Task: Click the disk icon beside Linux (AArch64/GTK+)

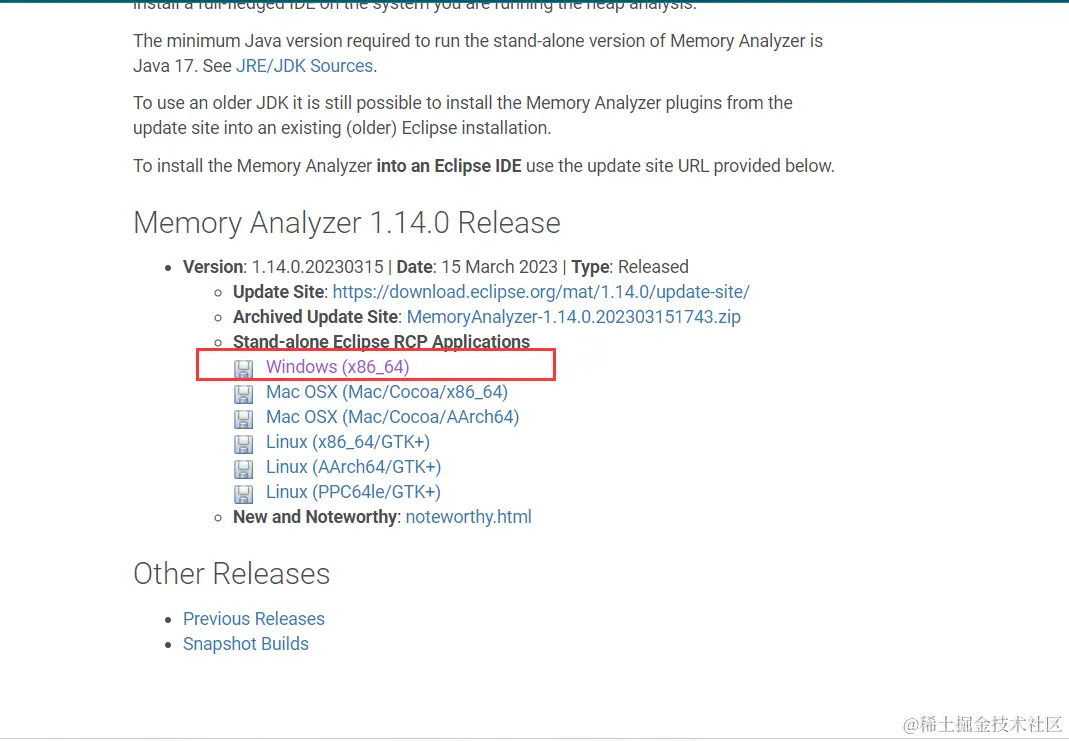Action: (x=243, y=469)
